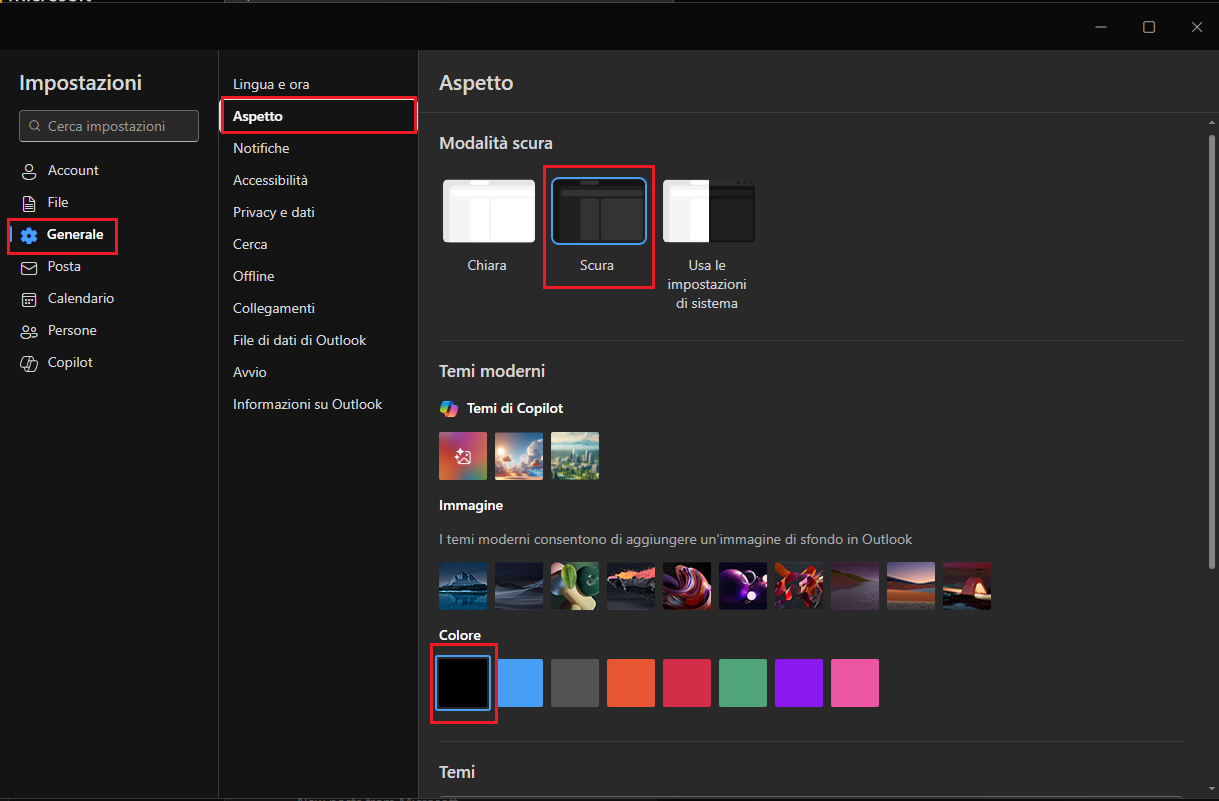
Task: Click the Modalità scura heading
Action: pyautogui.click(x=496, y=143)
